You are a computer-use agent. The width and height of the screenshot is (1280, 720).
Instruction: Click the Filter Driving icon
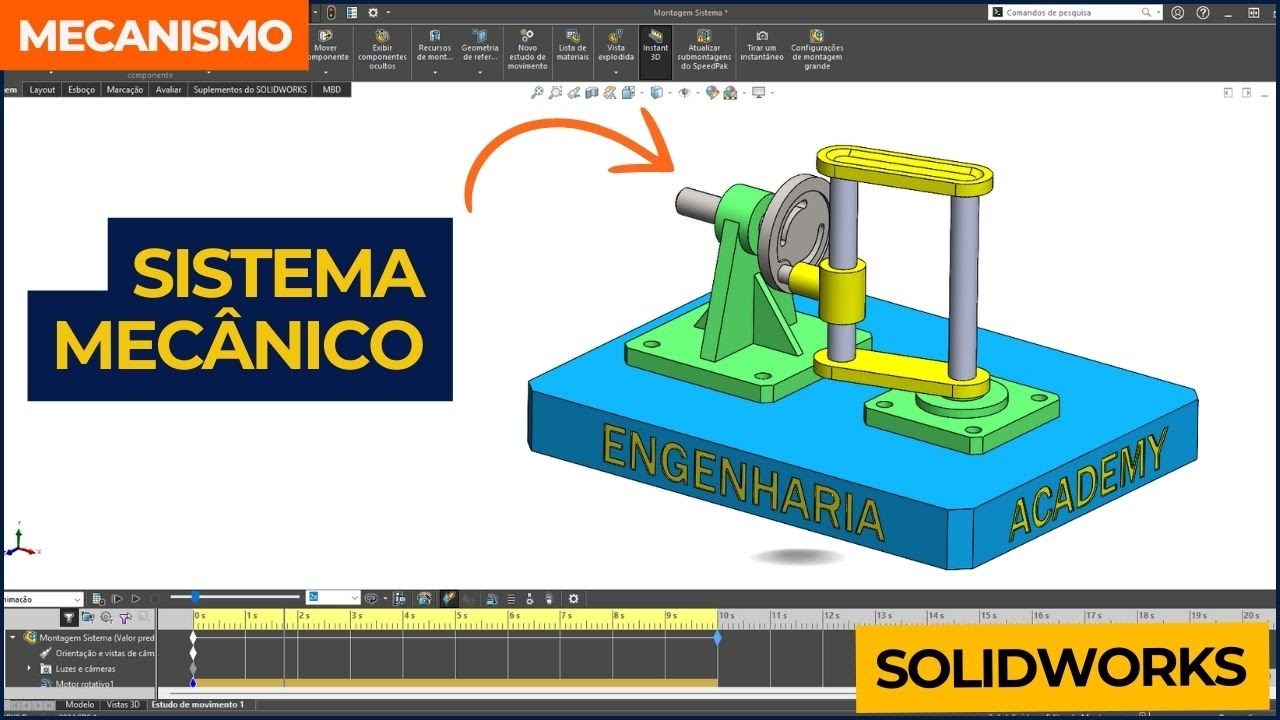coord(106,617)
